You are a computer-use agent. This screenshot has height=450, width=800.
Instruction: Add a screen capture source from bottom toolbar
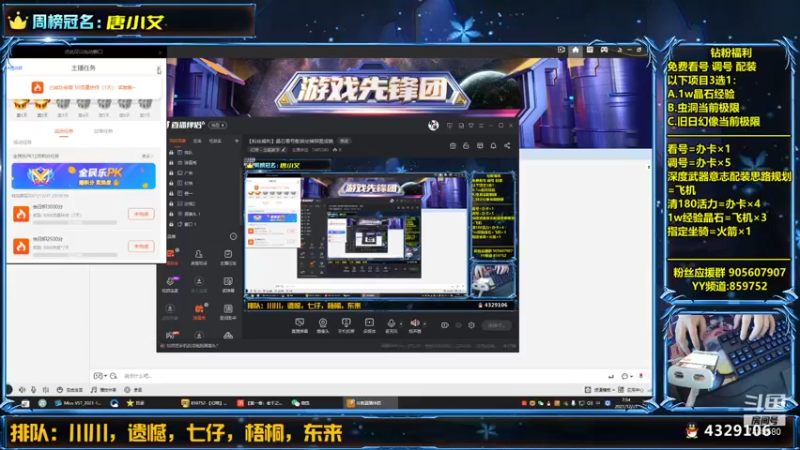tap(299, 326)
